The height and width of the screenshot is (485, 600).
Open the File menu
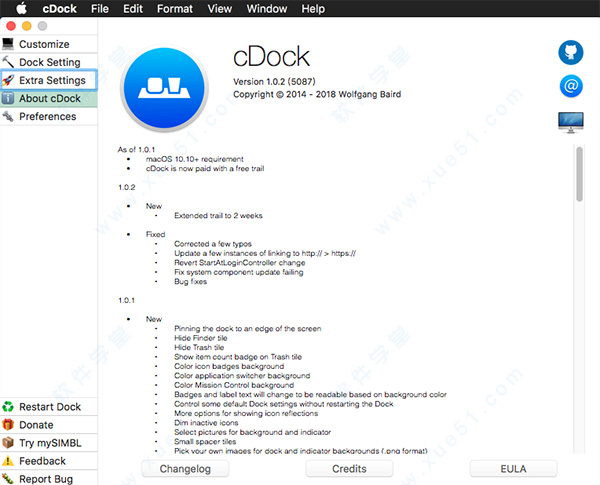[x=99, y=8]
